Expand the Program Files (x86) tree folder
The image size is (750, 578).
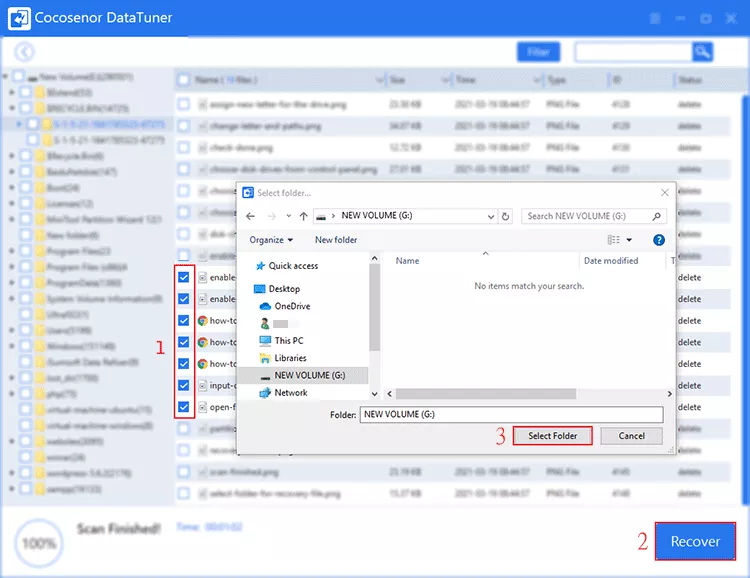[x=12, y=267]
